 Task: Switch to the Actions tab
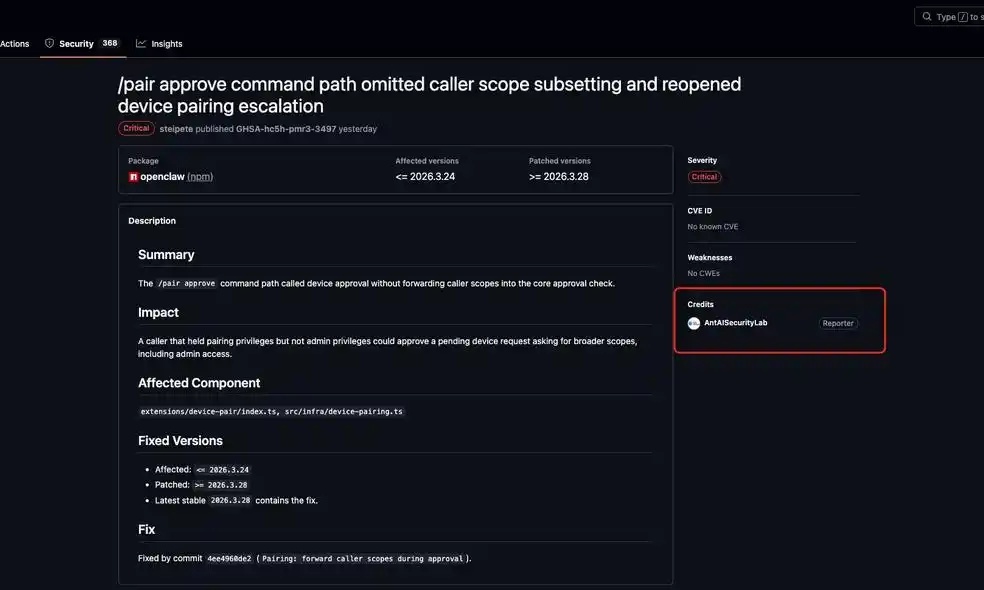(15, 42)
